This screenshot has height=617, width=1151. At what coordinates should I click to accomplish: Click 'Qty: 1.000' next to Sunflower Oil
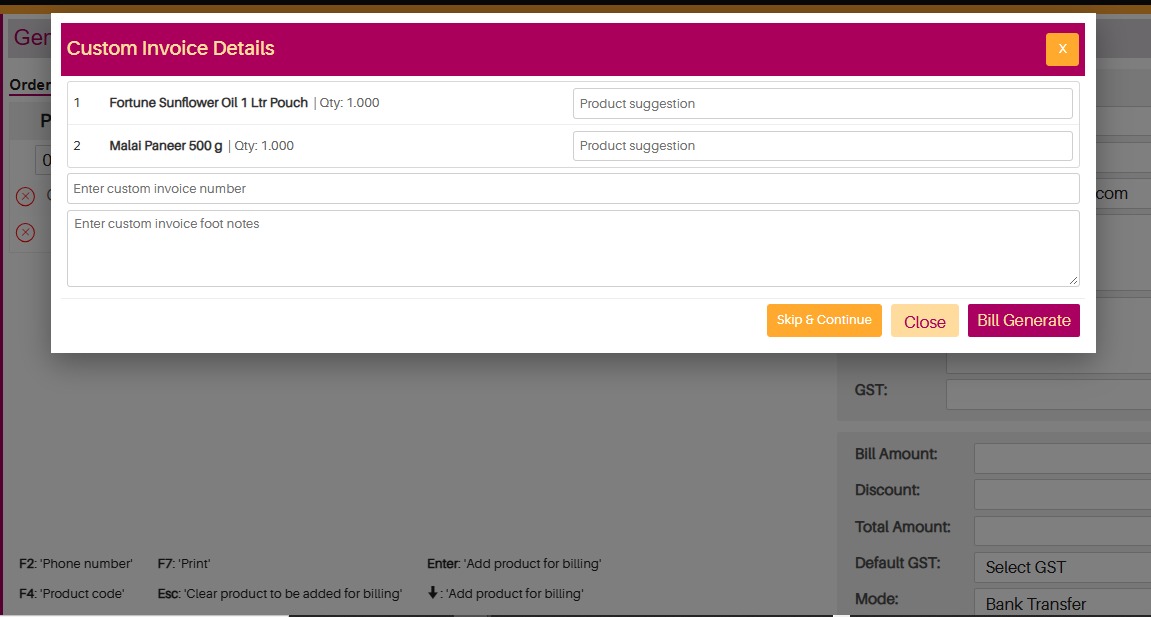pos(349,103)
